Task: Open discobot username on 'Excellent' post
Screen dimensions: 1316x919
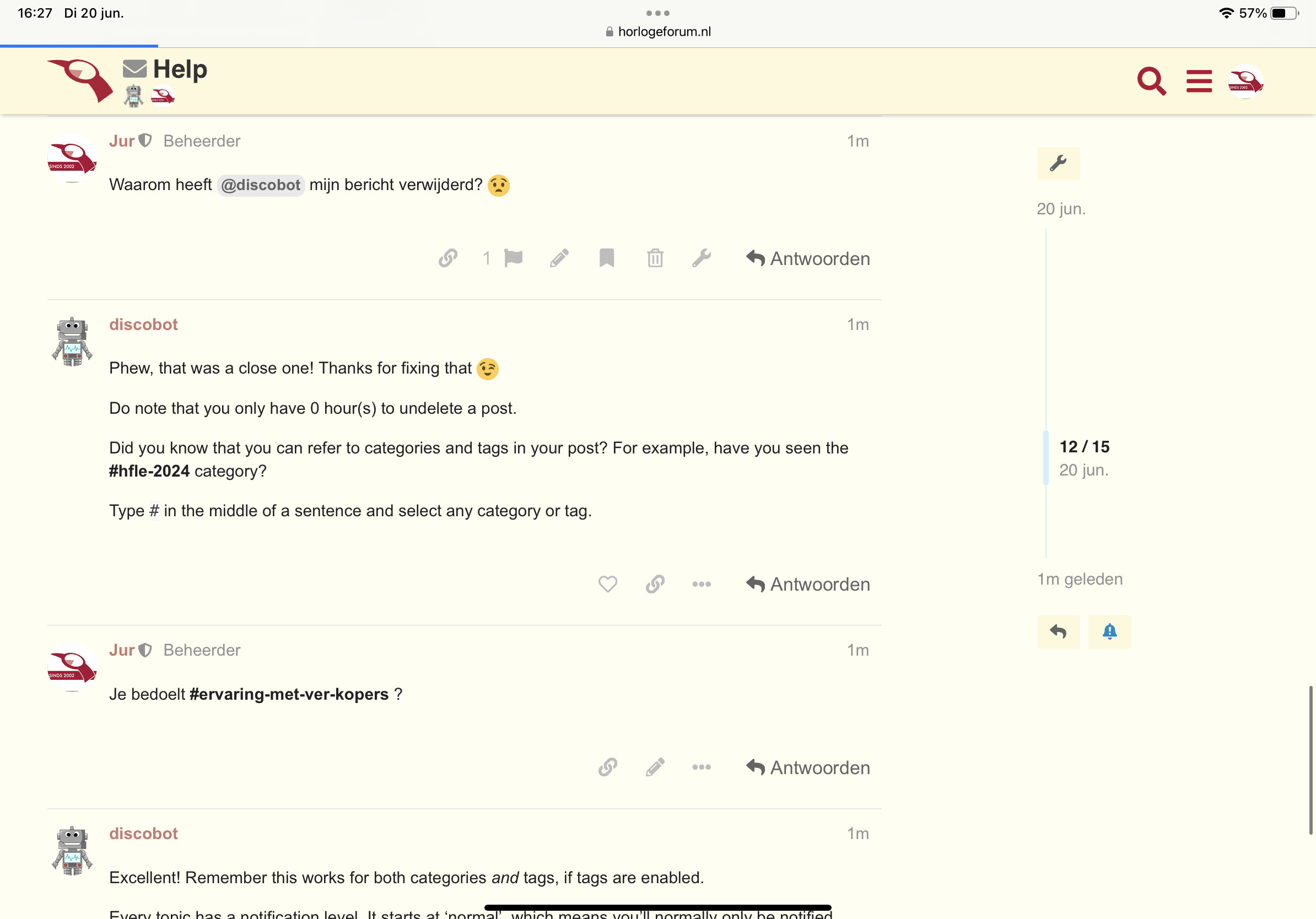Action: tap(143, 833)
